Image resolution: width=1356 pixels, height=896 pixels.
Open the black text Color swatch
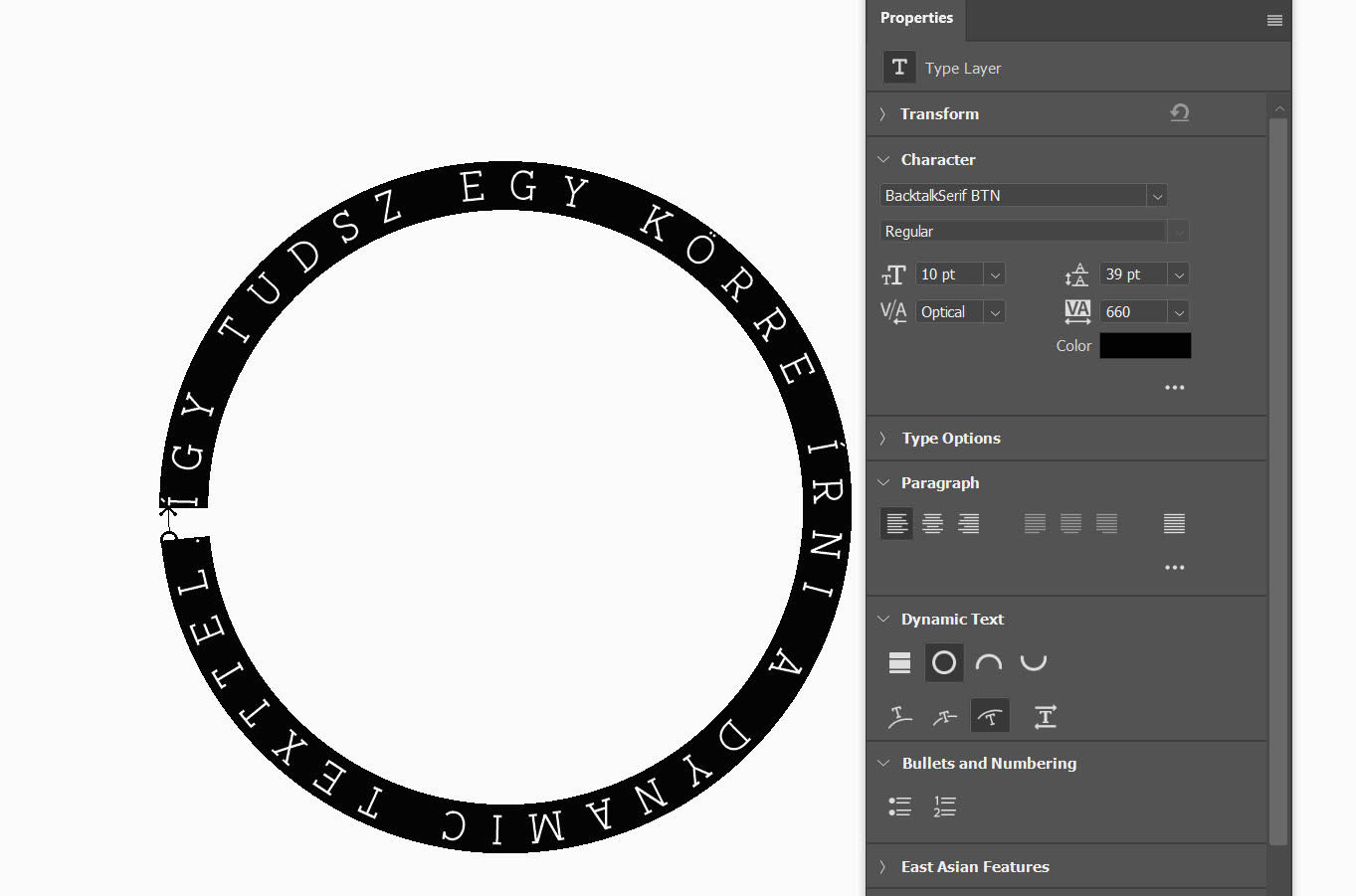point(1145,346)
